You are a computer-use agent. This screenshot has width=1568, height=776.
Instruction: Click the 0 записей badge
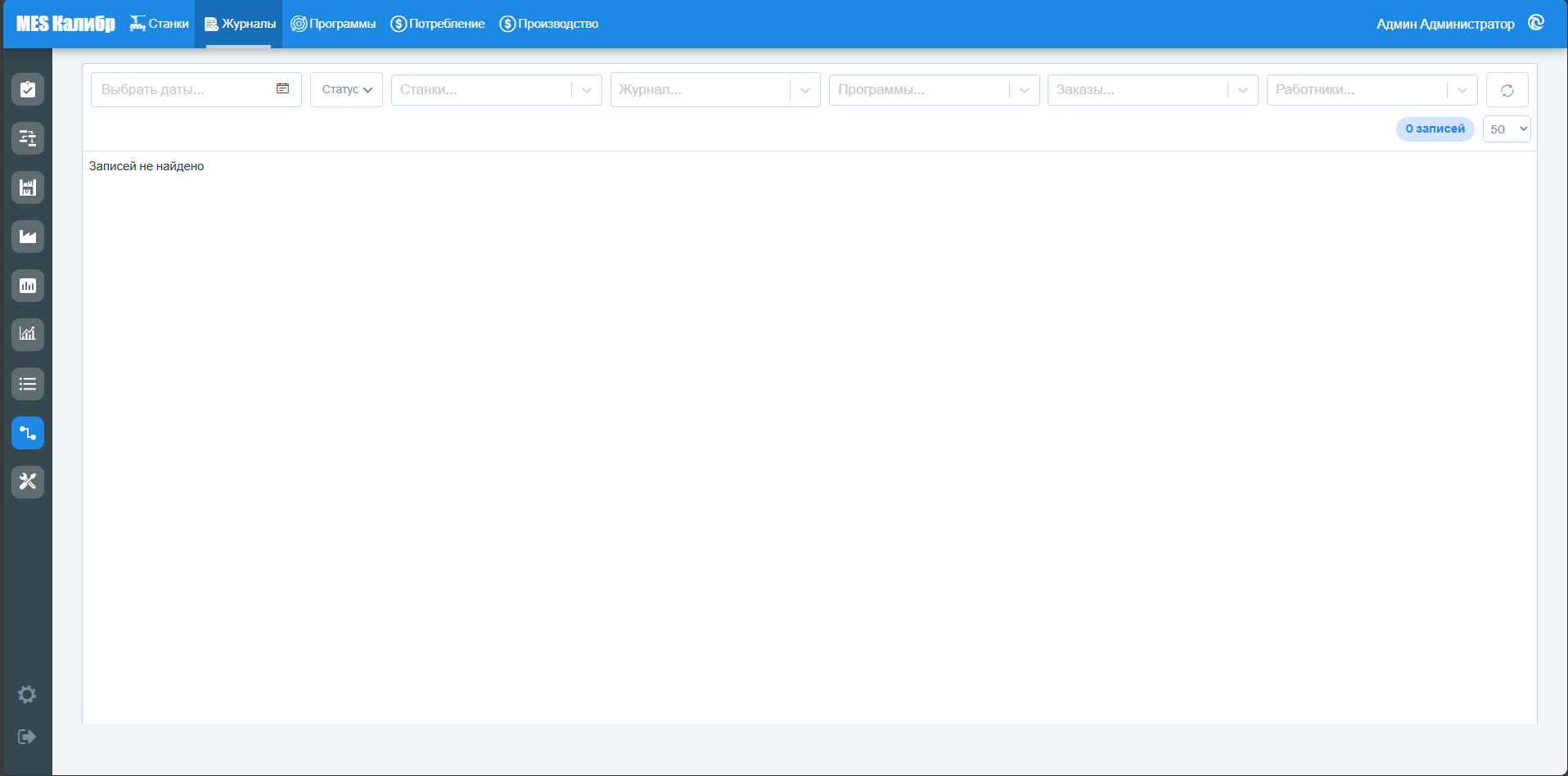coord(1435,129)
